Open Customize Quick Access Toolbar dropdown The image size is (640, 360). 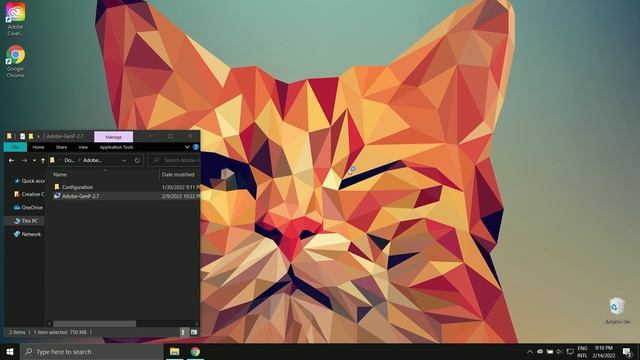pyautogui.click(x=38, y=136)
